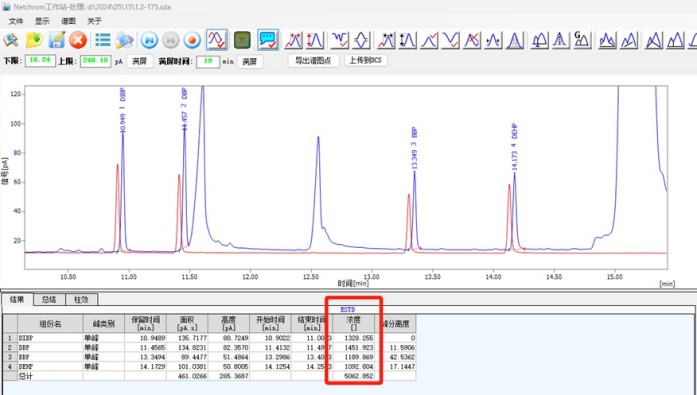Open the list view icon with horizontal lines

click(103, 40)
